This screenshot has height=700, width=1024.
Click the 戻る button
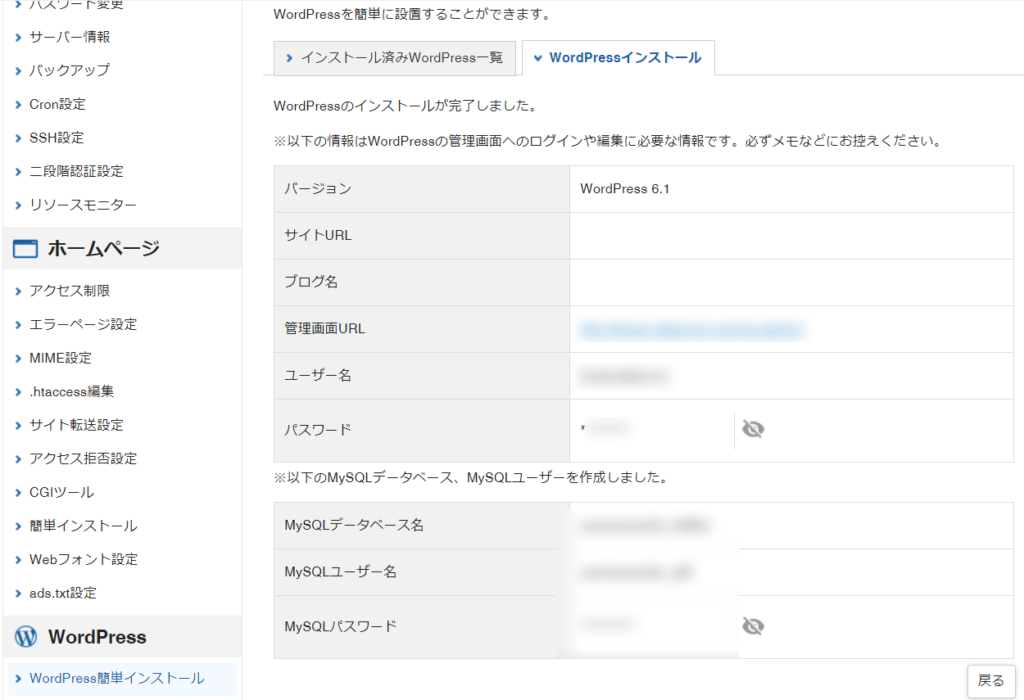point(991,680)
